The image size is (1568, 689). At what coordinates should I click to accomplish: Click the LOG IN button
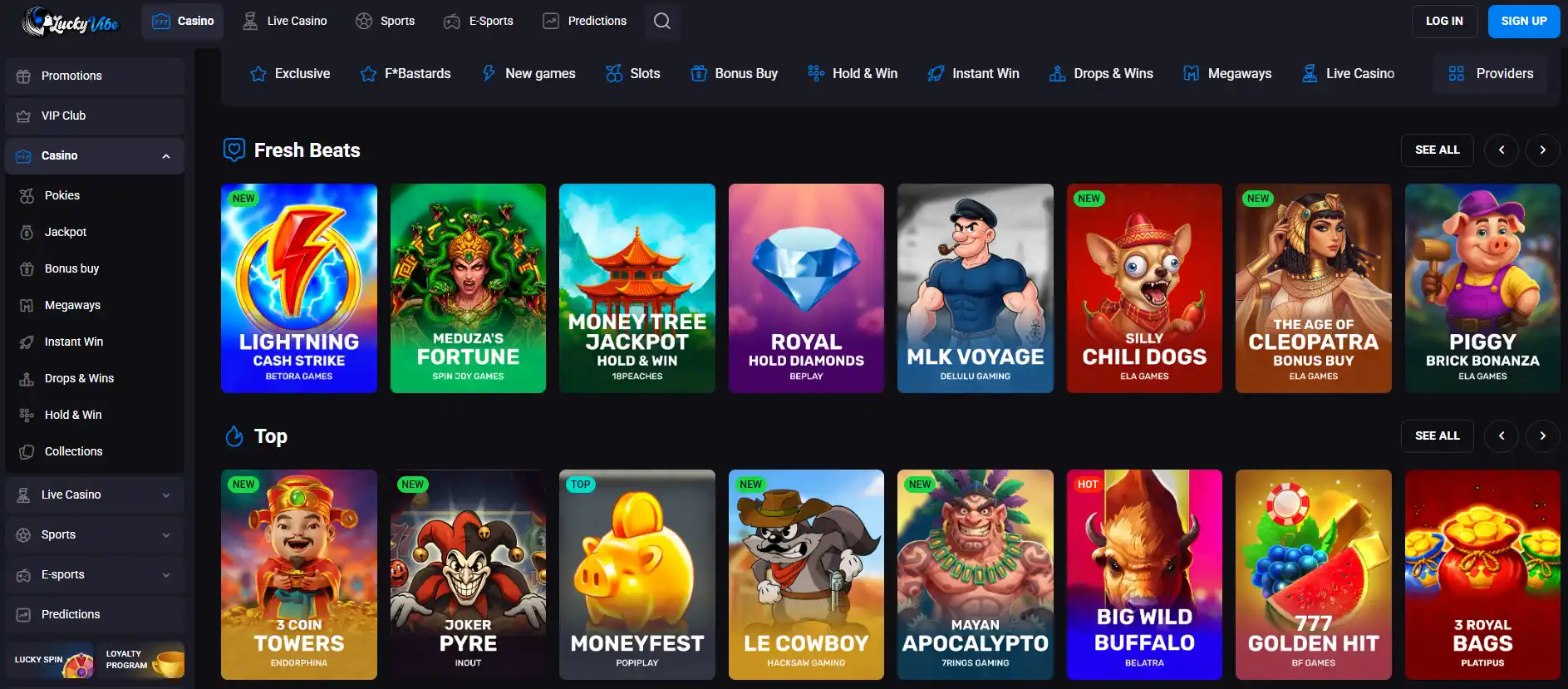pyautogui.click(x=1444, y=21)
